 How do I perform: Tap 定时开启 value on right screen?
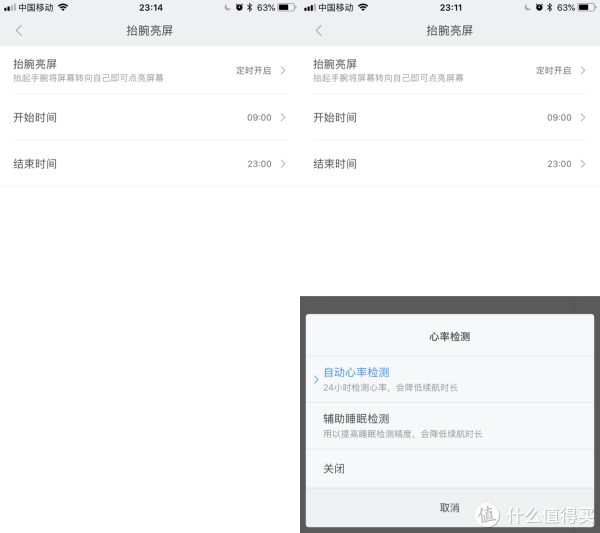click(x=553, y=70)
